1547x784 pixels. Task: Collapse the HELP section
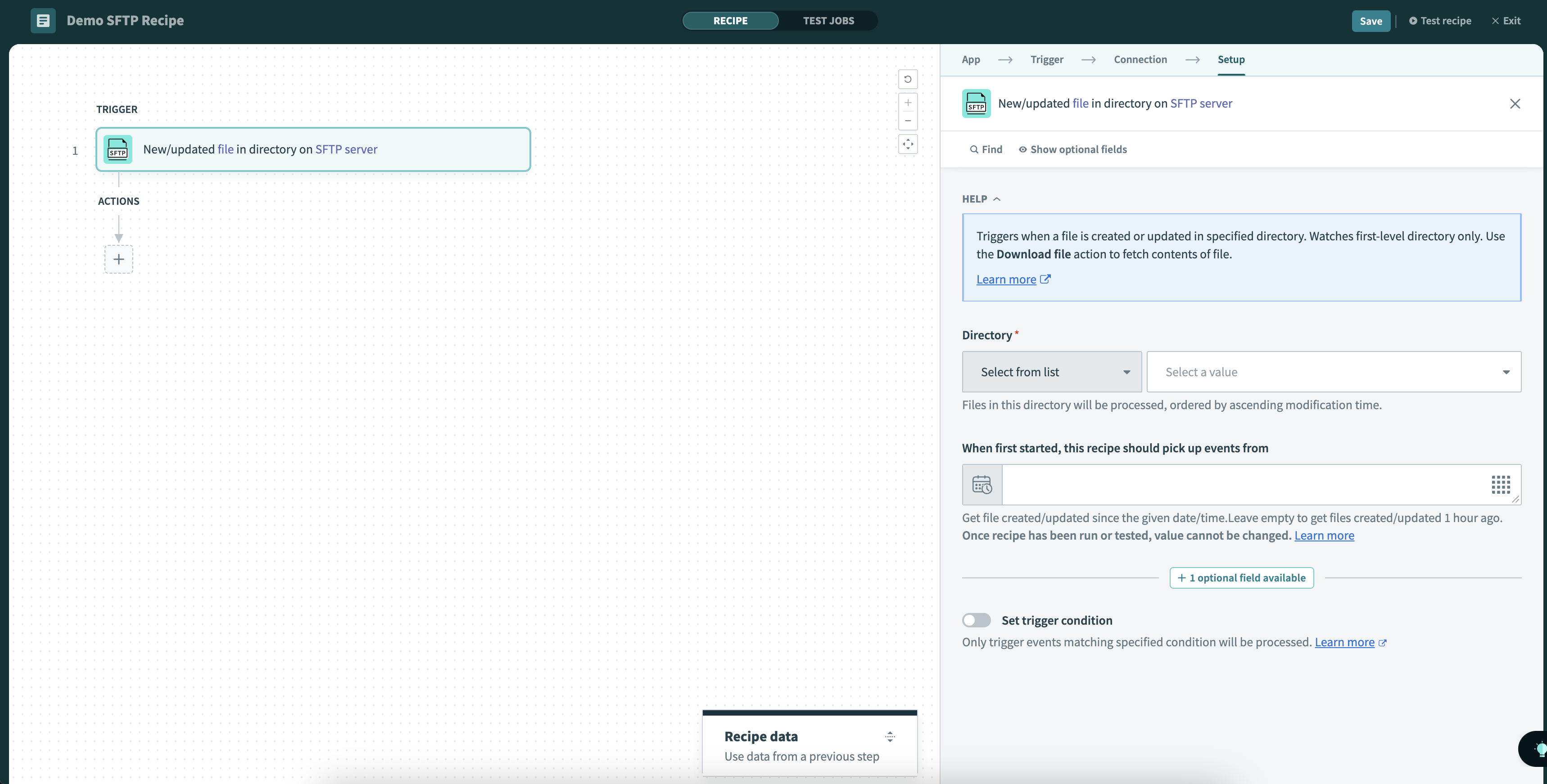pyautogui.click(x=982, y=199)
